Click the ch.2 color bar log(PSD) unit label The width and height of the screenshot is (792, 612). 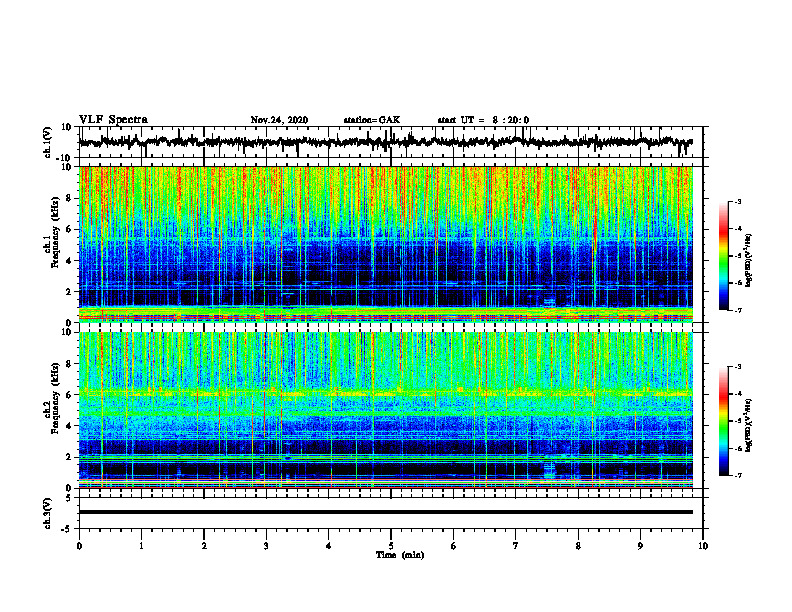749,425
